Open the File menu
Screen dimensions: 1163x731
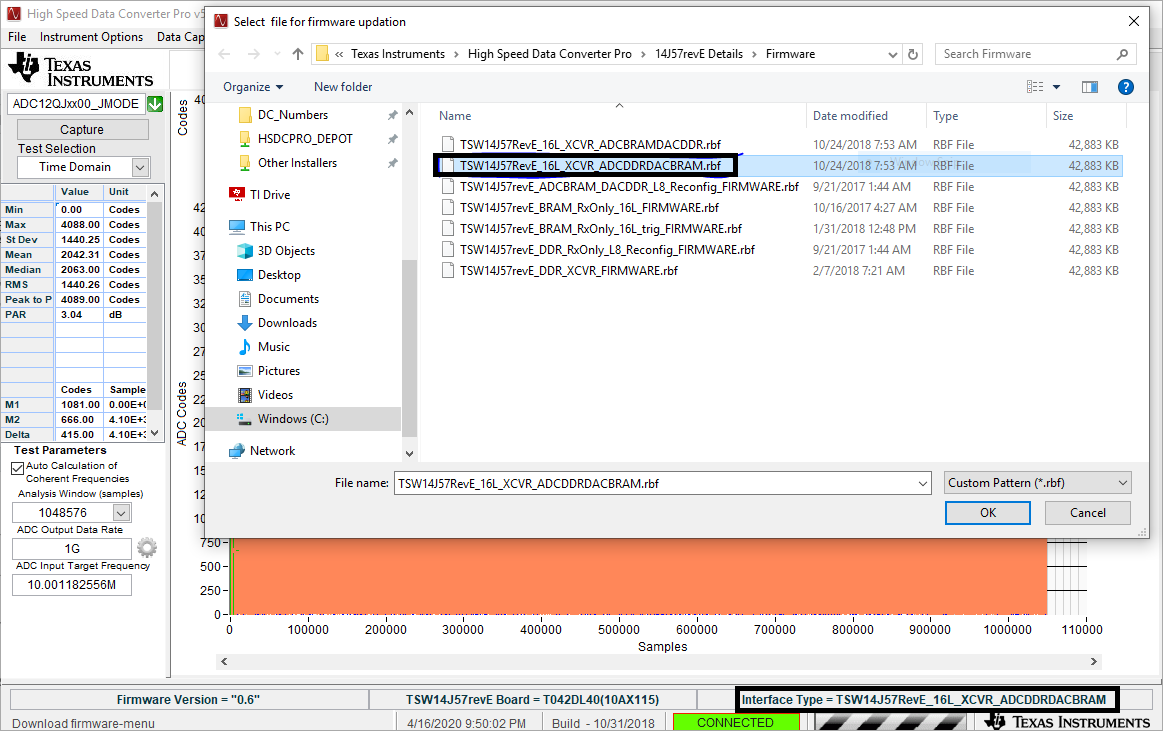click(17, 37)
